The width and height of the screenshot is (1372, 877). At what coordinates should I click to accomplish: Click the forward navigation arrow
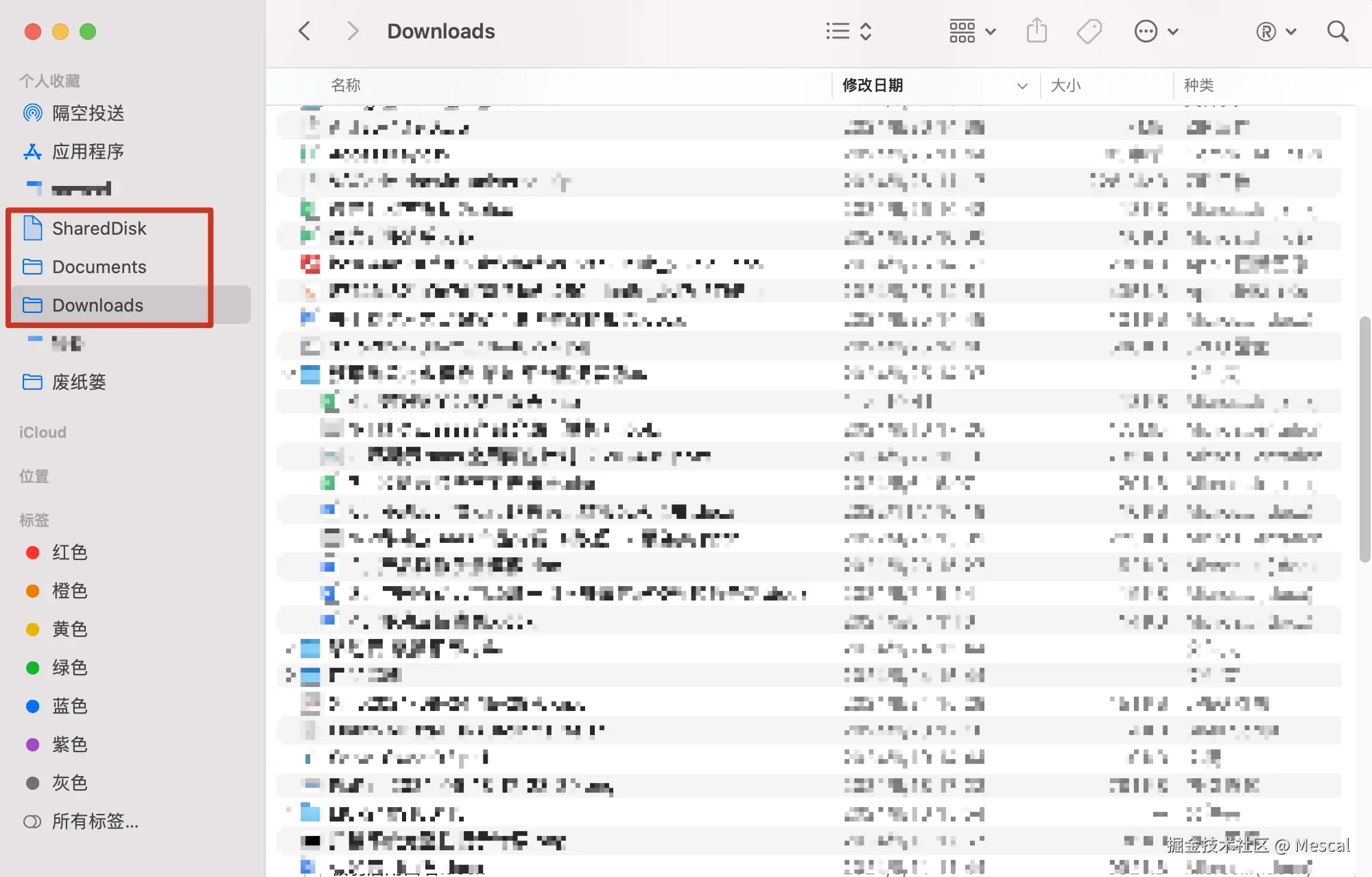point(353,32)
